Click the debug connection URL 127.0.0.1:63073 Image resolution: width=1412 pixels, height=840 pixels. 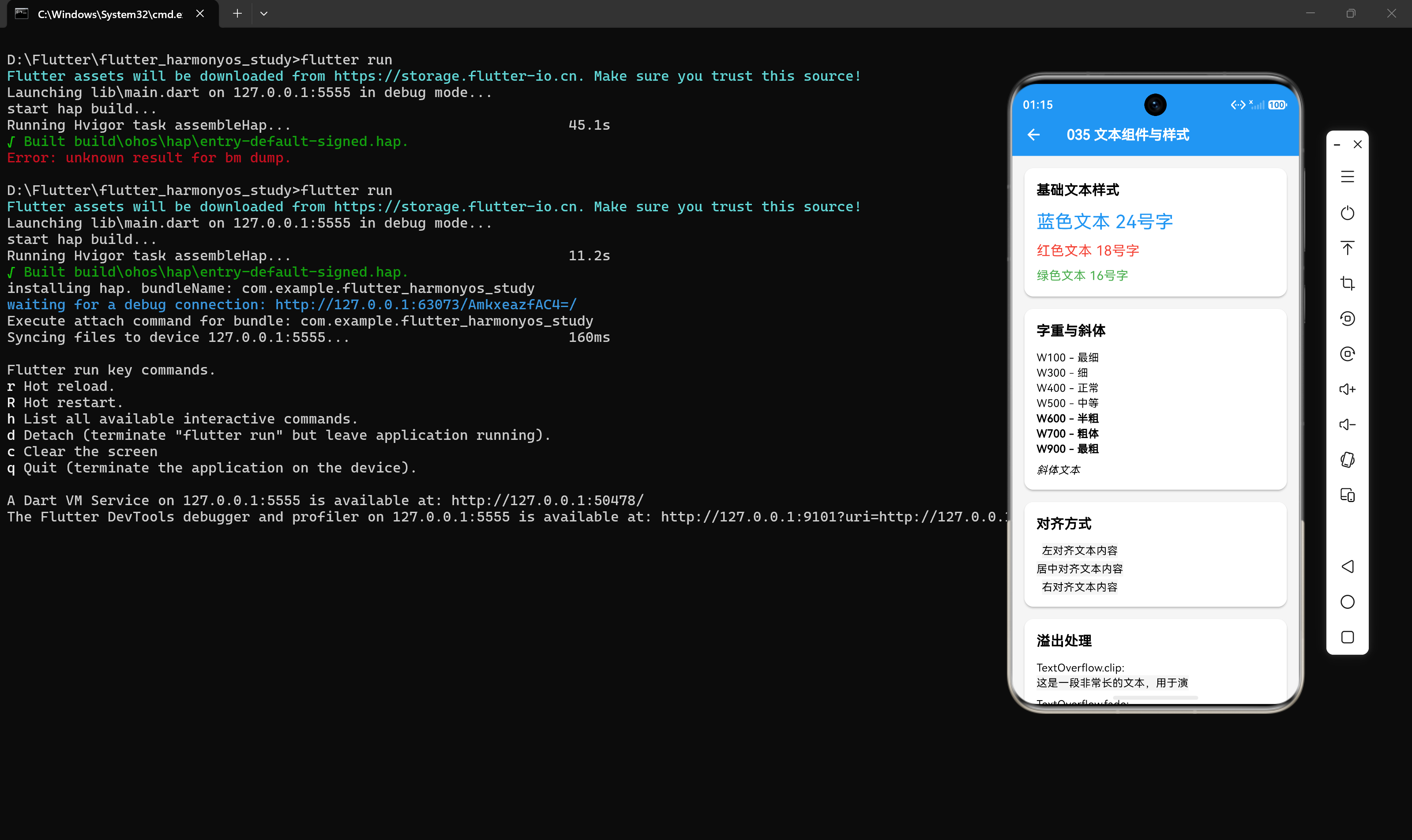(426, 304)
